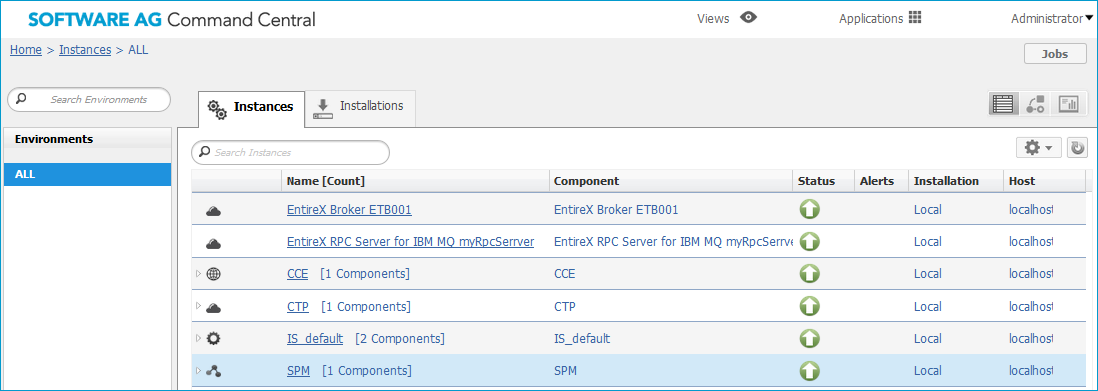Click in the Search Environments field
1098x391 pixels.
tap(89, 100)
